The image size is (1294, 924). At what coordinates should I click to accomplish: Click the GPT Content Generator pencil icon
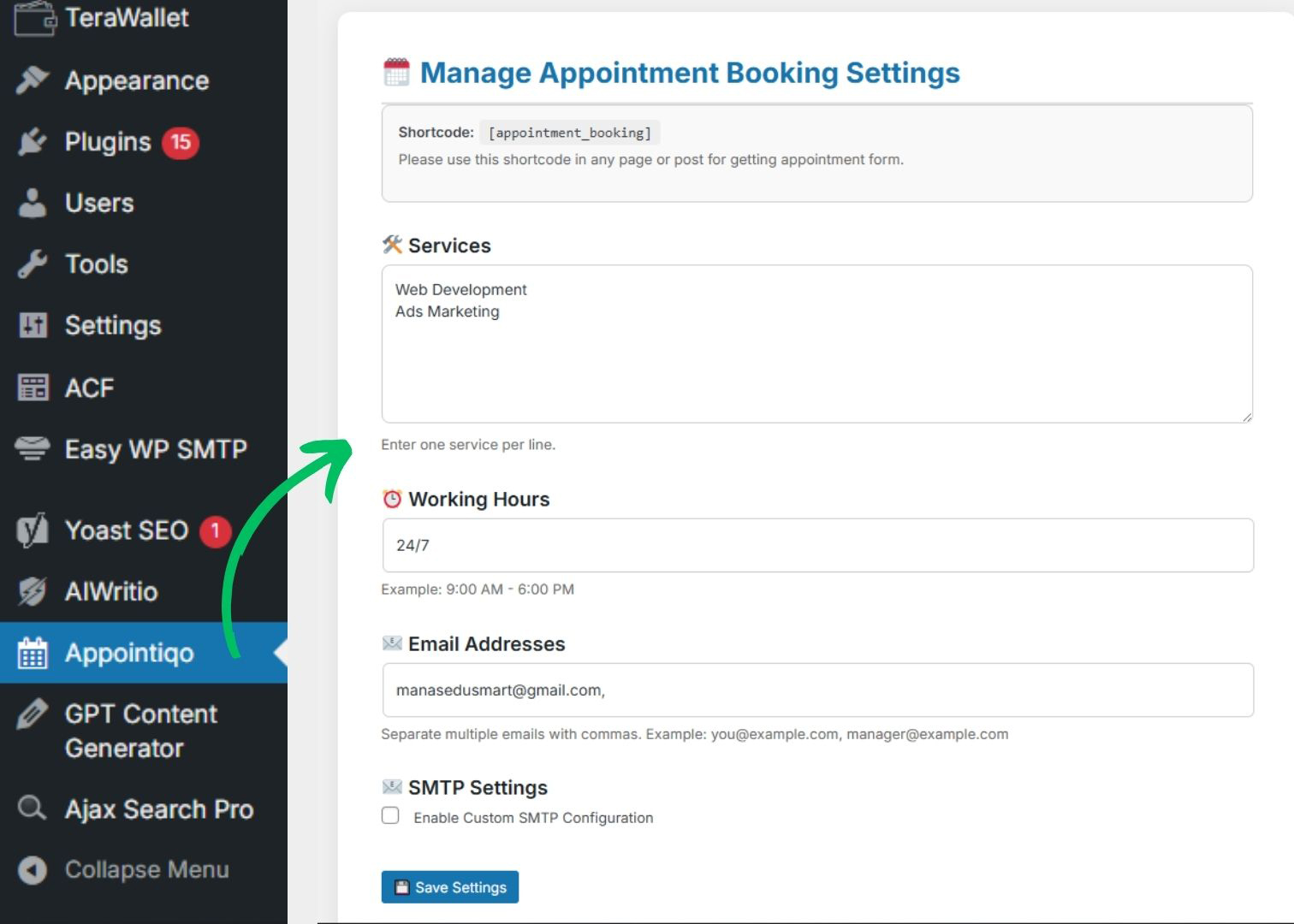coord(33,714)
